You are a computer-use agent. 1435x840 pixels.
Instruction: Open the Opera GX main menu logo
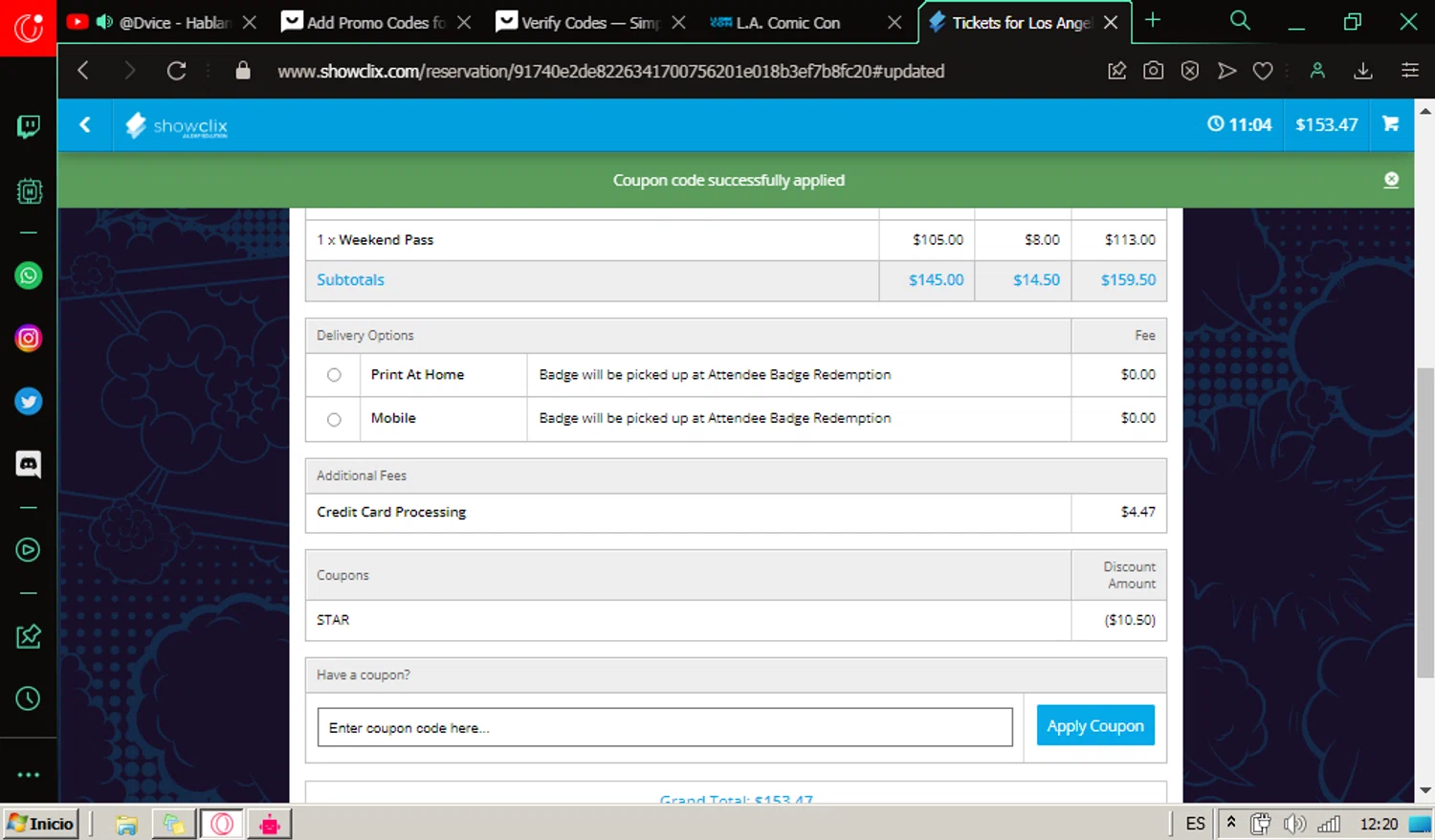tap(28, 28)
